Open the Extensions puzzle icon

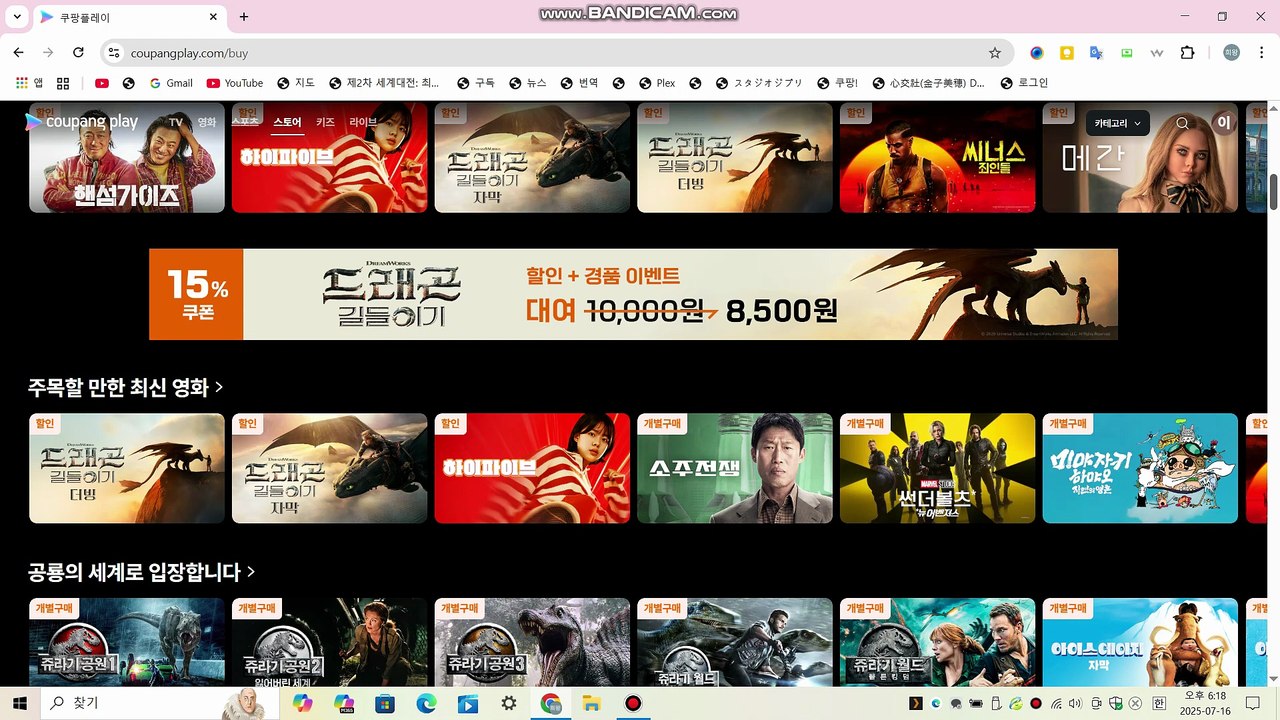click(1188, 53)
